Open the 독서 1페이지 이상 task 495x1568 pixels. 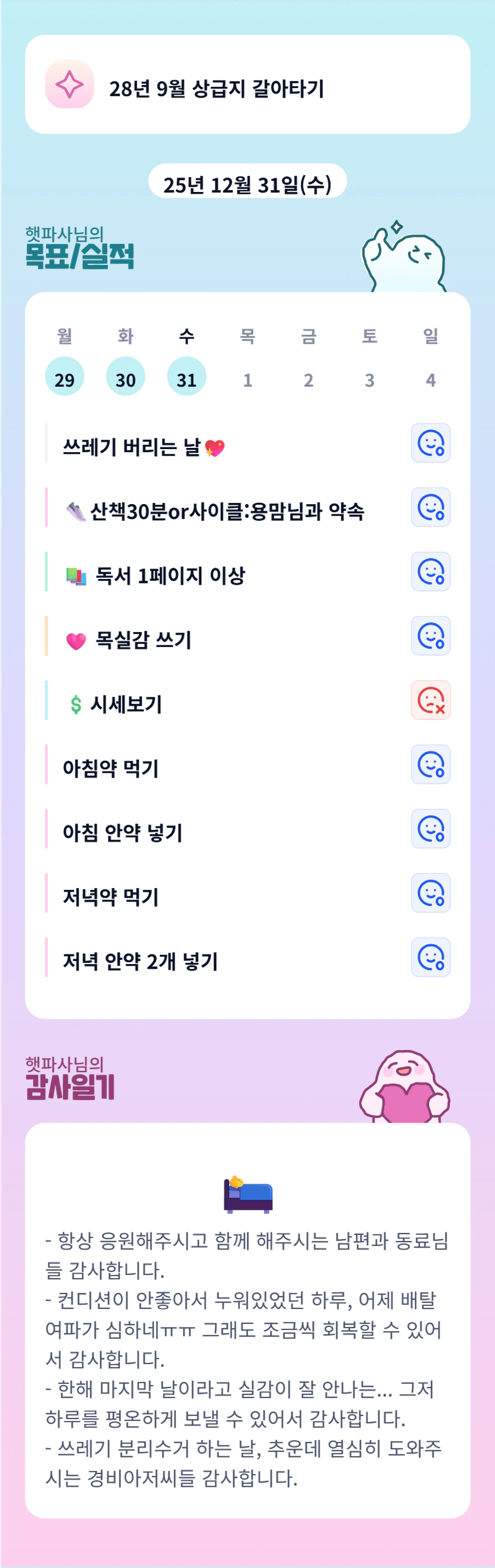[171, 575]
